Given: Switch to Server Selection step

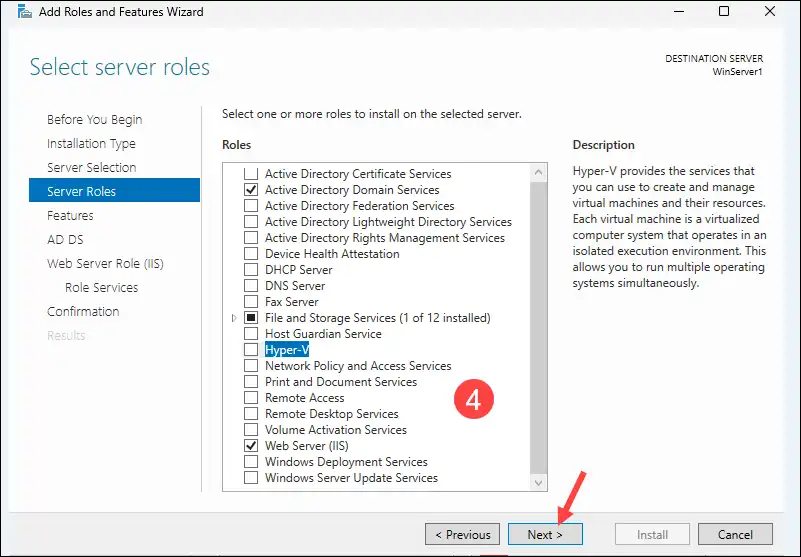Looking at the screenshot, I should [91, 167].
